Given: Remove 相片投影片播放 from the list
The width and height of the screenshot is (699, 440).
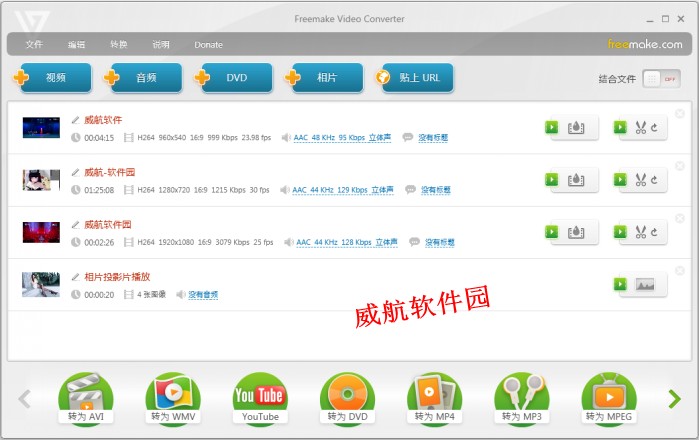Looking at the screenshot, I should (x=679, y=271).
